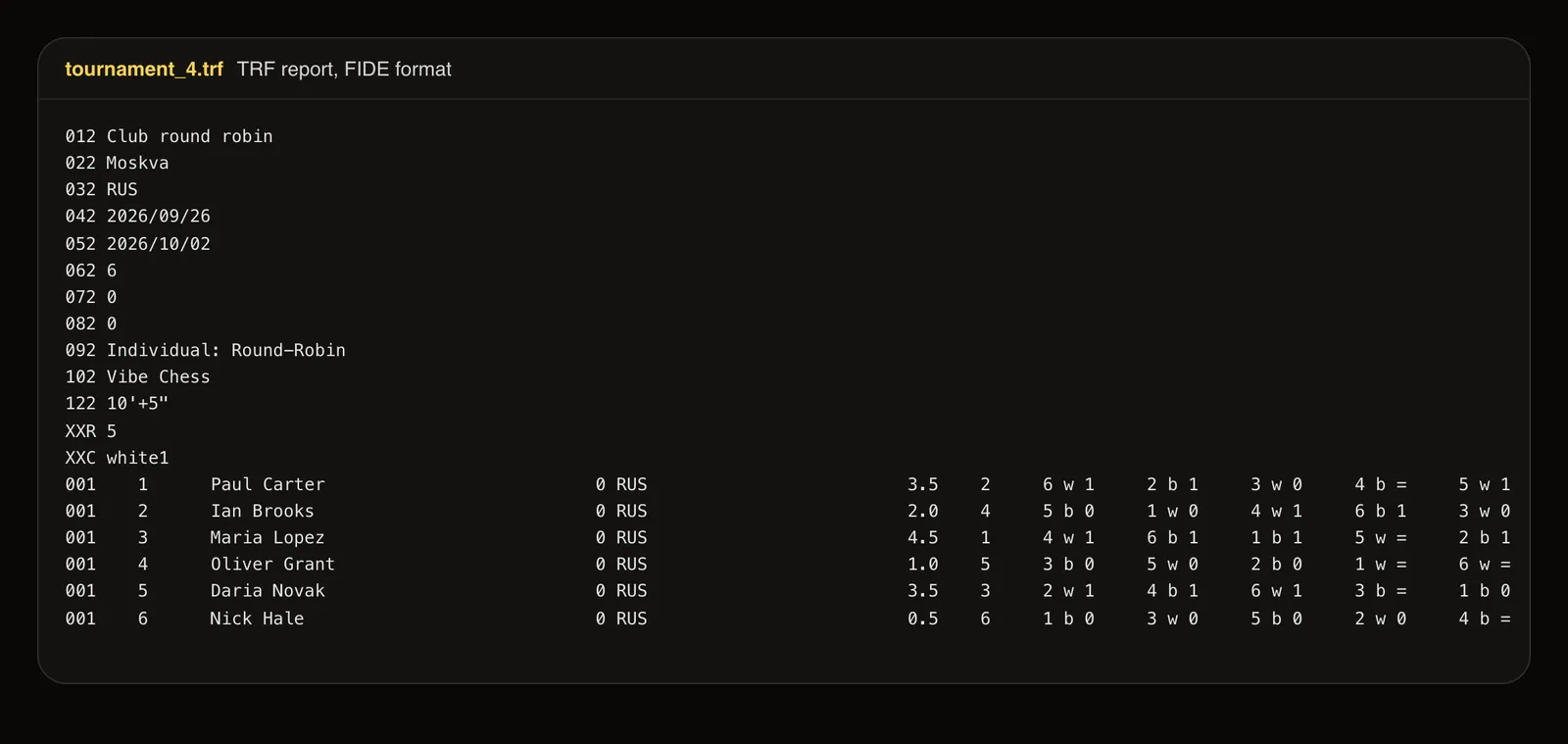Viewport: 1568px width, 744px height.
Task: Click Daria Novak's last round result '1 b 0'
Action: pos(1485,590)
